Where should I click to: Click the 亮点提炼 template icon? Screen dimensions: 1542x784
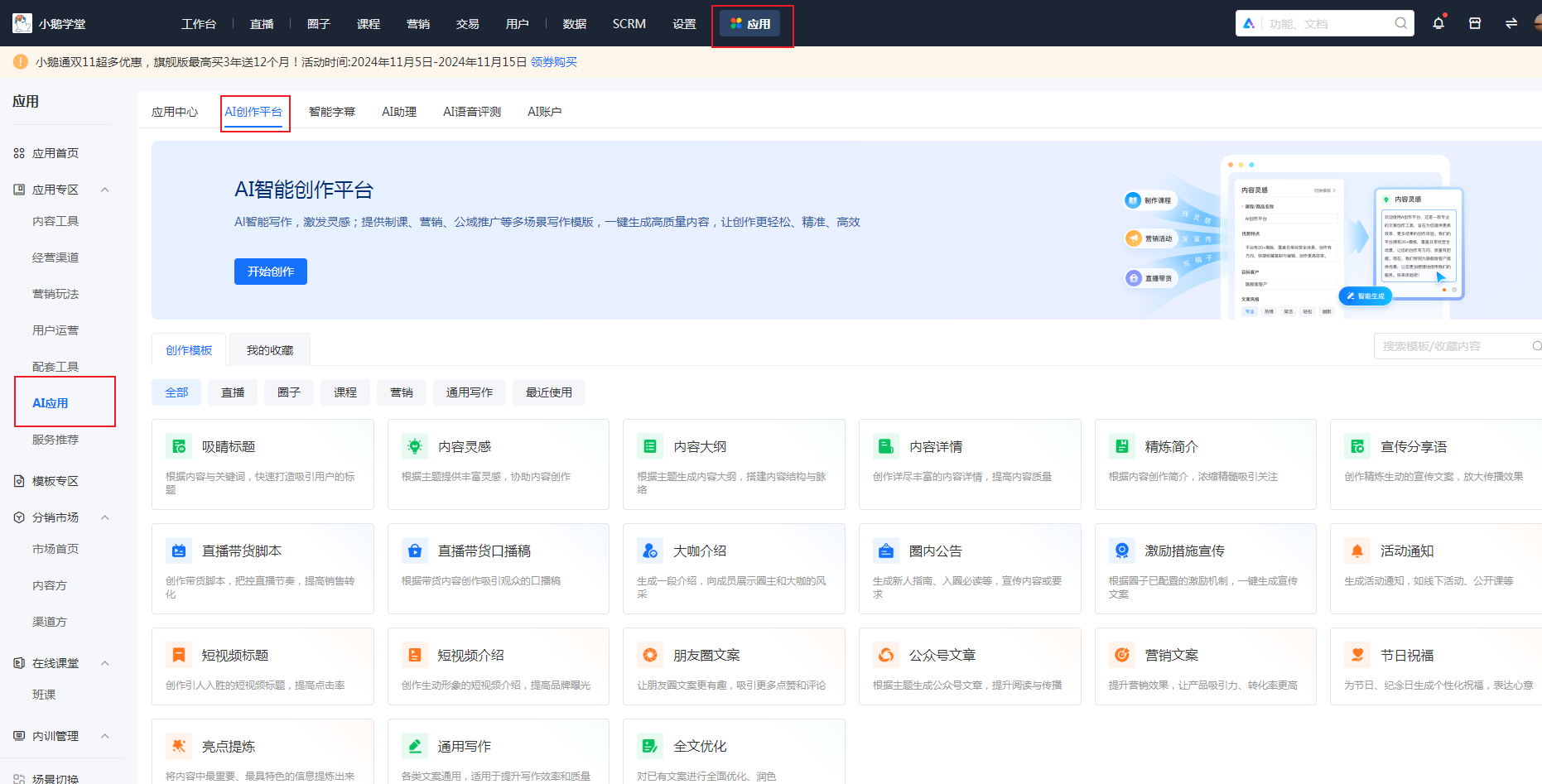[x=179, y=745]
